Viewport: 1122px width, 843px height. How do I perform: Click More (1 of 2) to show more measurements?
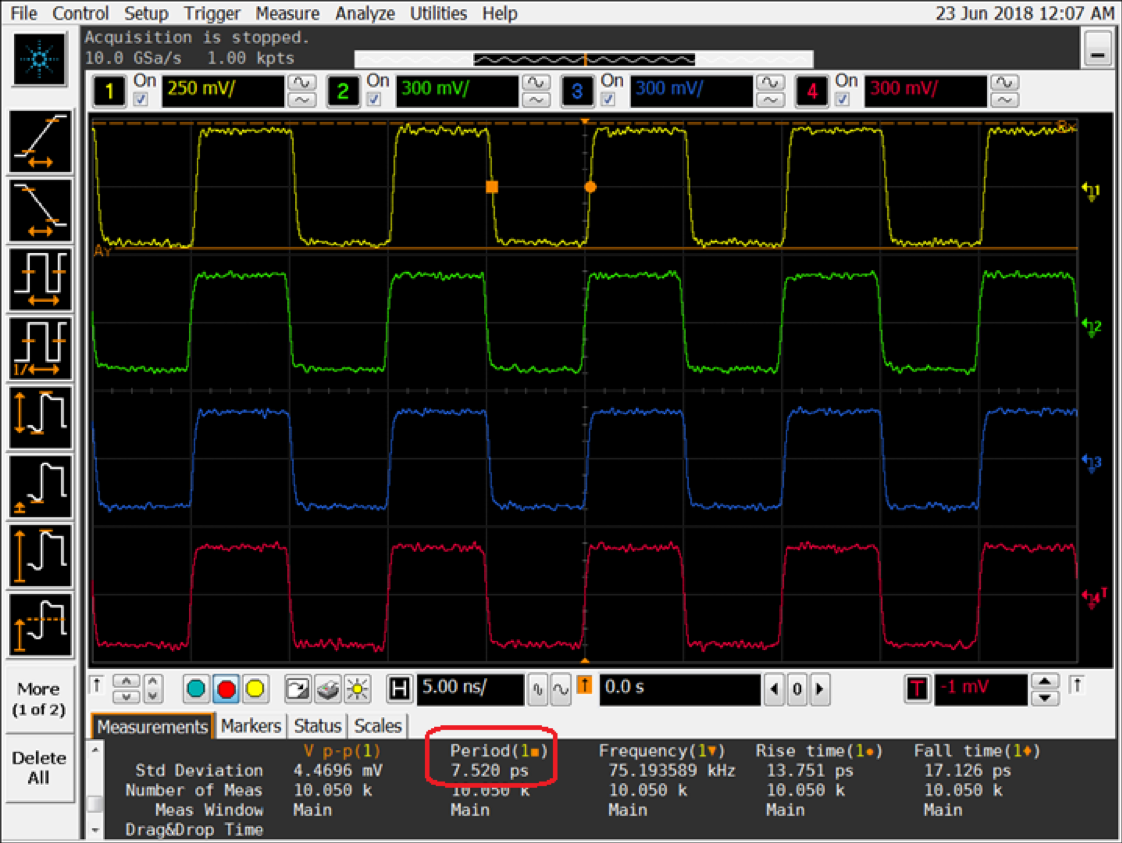pos(38,699)
